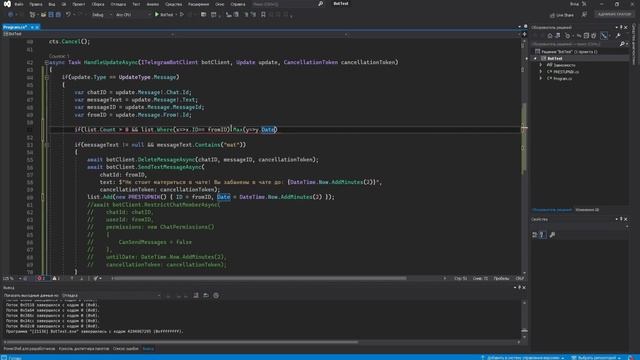Click the red error count indicator
Viewport: 640px width, 360px height.
41,278
